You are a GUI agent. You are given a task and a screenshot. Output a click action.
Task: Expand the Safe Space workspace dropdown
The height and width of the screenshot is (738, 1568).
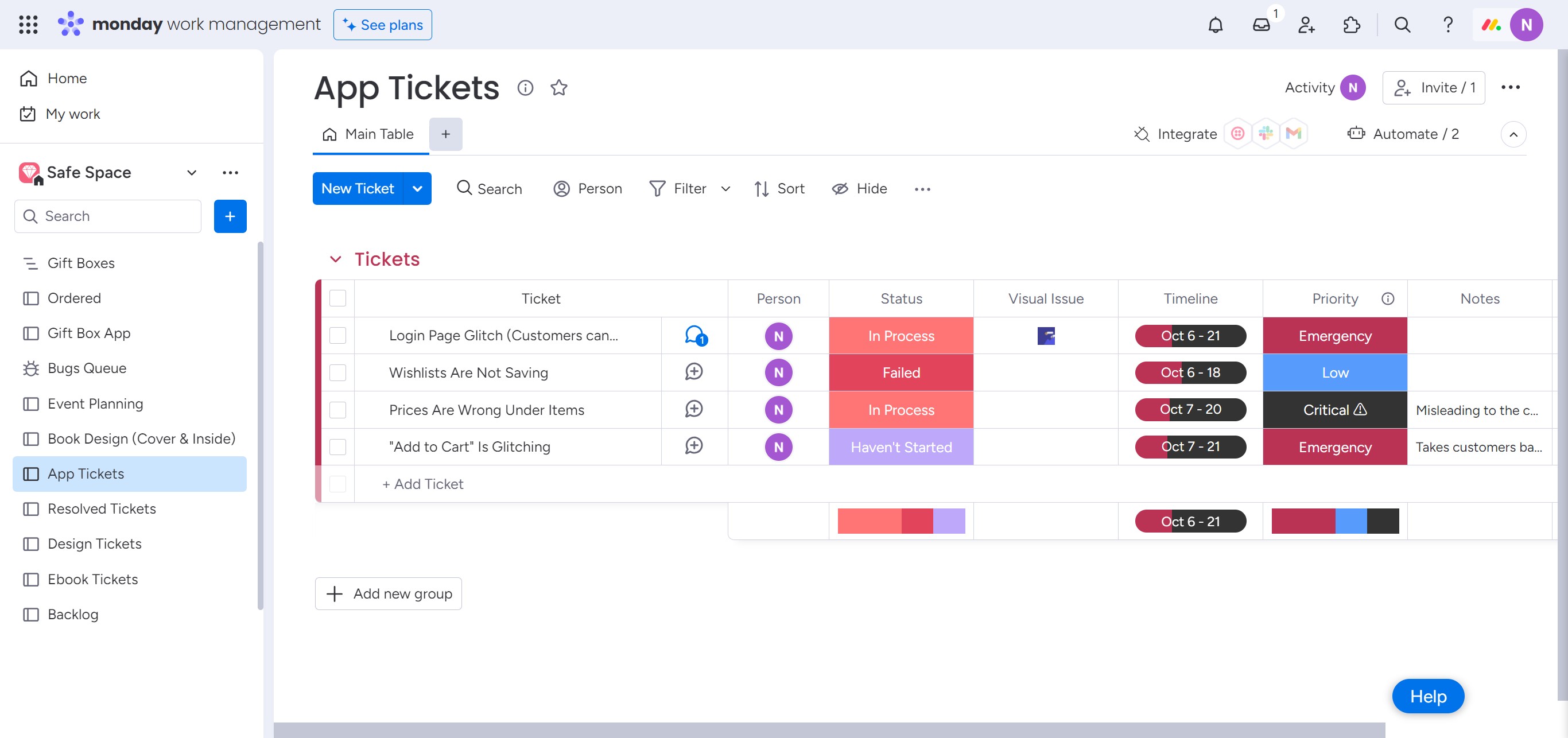point(191,173)
